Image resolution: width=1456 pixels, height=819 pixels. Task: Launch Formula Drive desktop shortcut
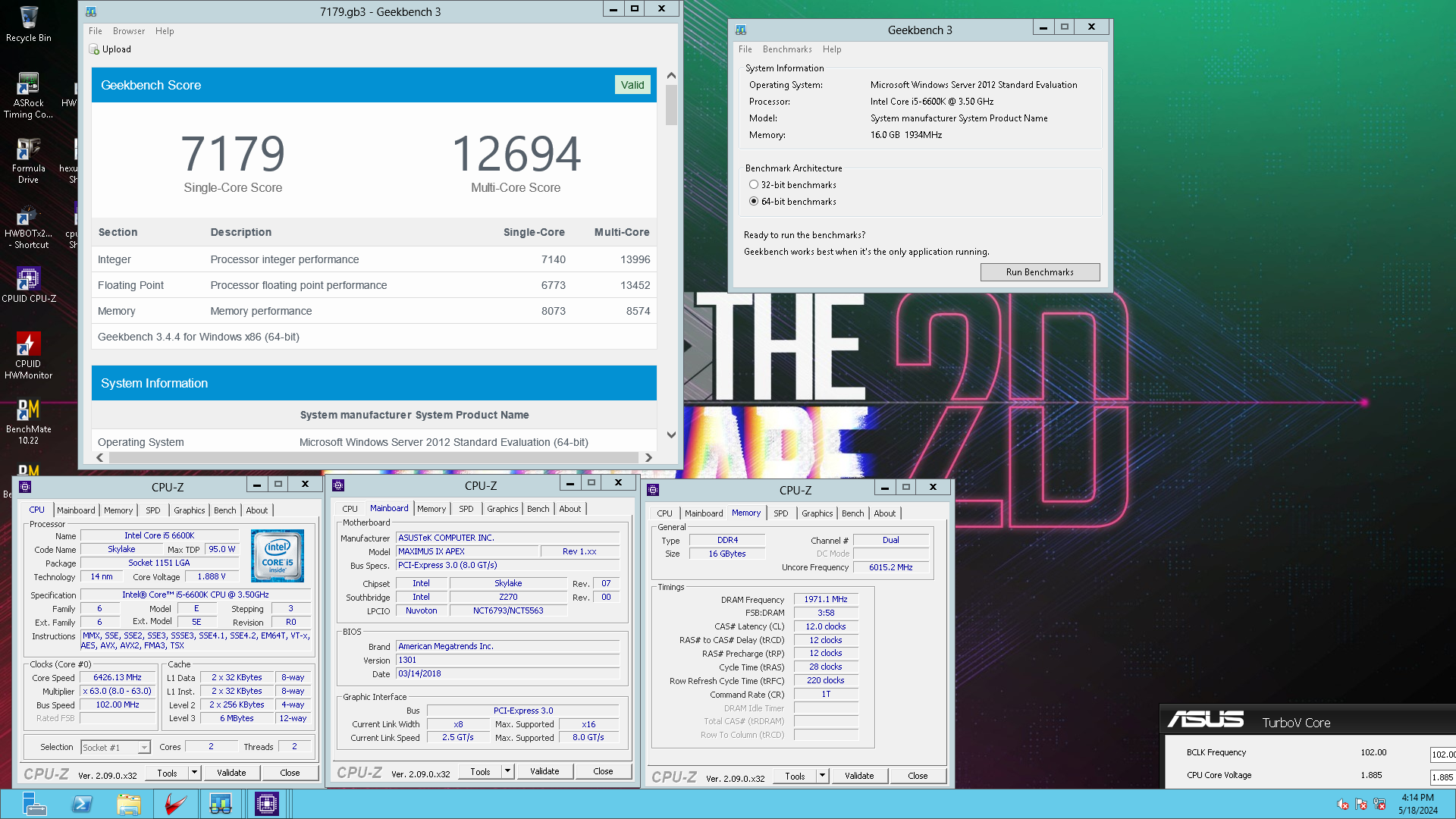tap(29, 161)
